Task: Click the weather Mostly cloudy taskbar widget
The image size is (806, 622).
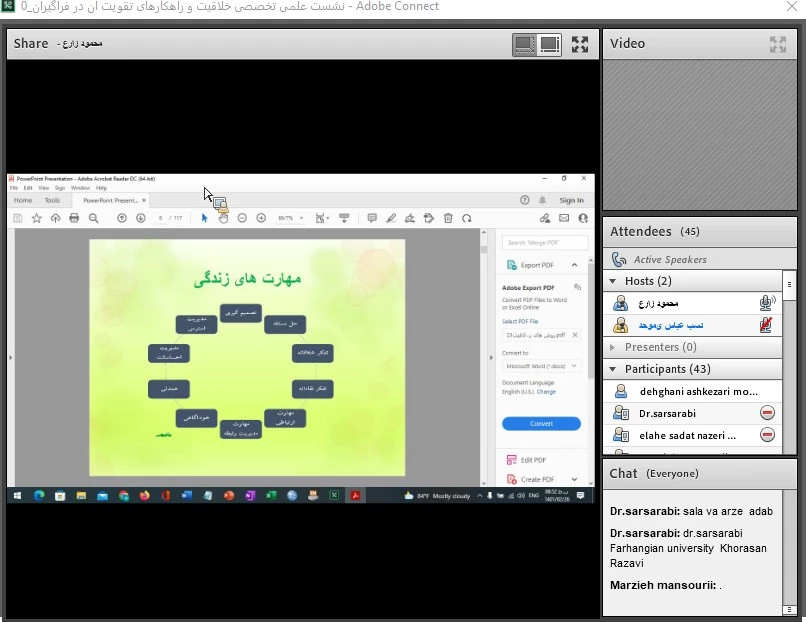Action: (x=437, y=496)
